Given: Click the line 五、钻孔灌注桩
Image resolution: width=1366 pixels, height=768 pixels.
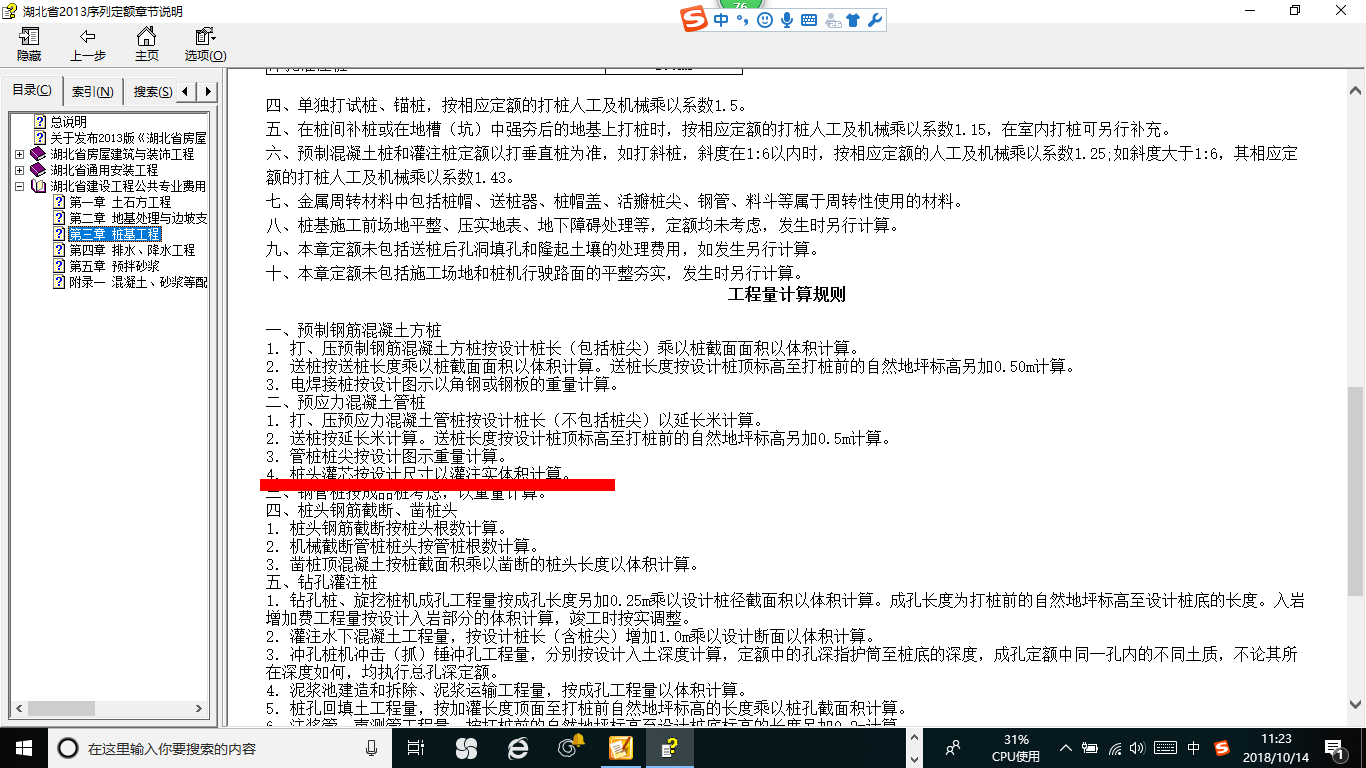Looking at the screenshot, I should pos(322,582).
